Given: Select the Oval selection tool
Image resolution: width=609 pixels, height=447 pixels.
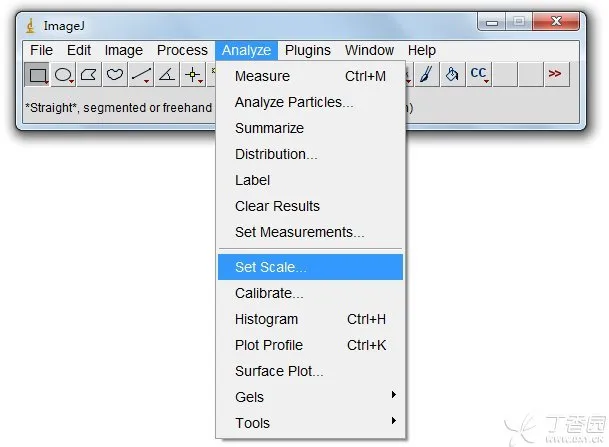Looking at the screenshot, I should (x=63, y=75).
